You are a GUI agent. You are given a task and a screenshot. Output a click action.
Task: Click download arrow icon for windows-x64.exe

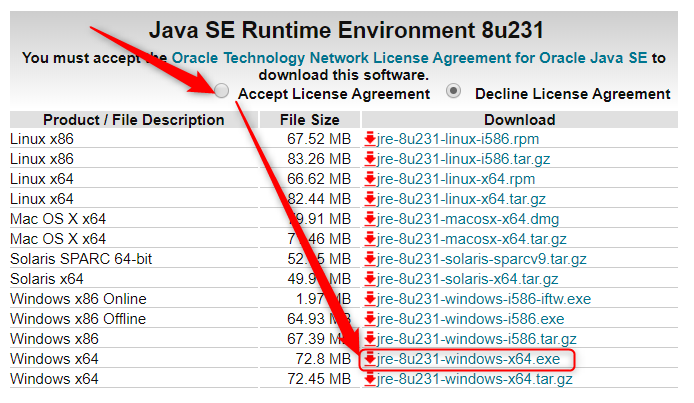(x=370, y=359)
